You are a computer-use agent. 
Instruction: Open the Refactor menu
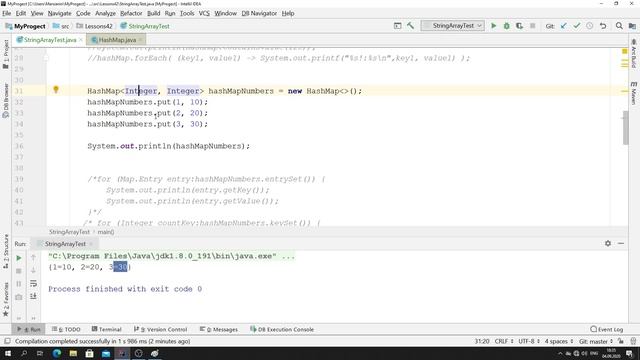(131, 13)
